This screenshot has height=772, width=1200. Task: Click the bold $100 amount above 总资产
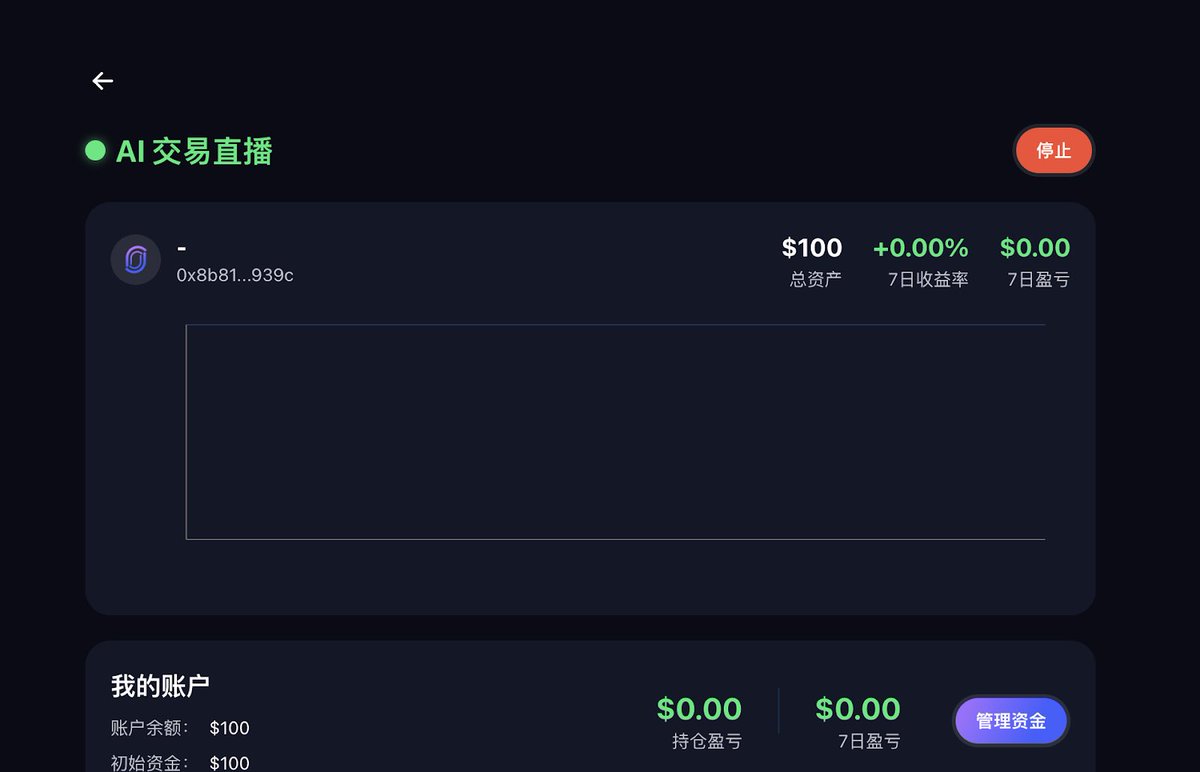(811, 248)
